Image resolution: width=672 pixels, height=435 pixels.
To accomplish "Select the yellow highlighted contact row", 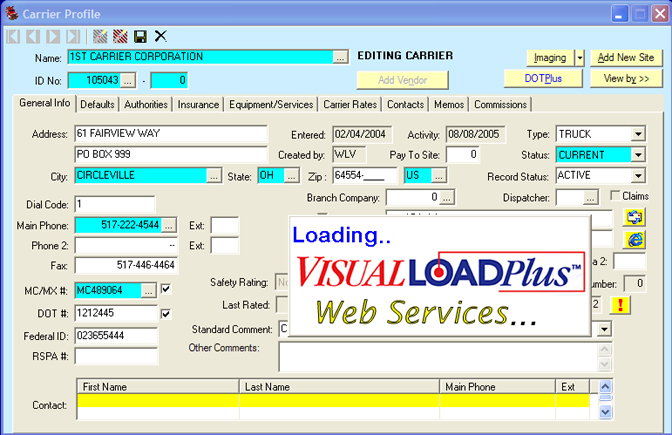I will coord(333,401).
